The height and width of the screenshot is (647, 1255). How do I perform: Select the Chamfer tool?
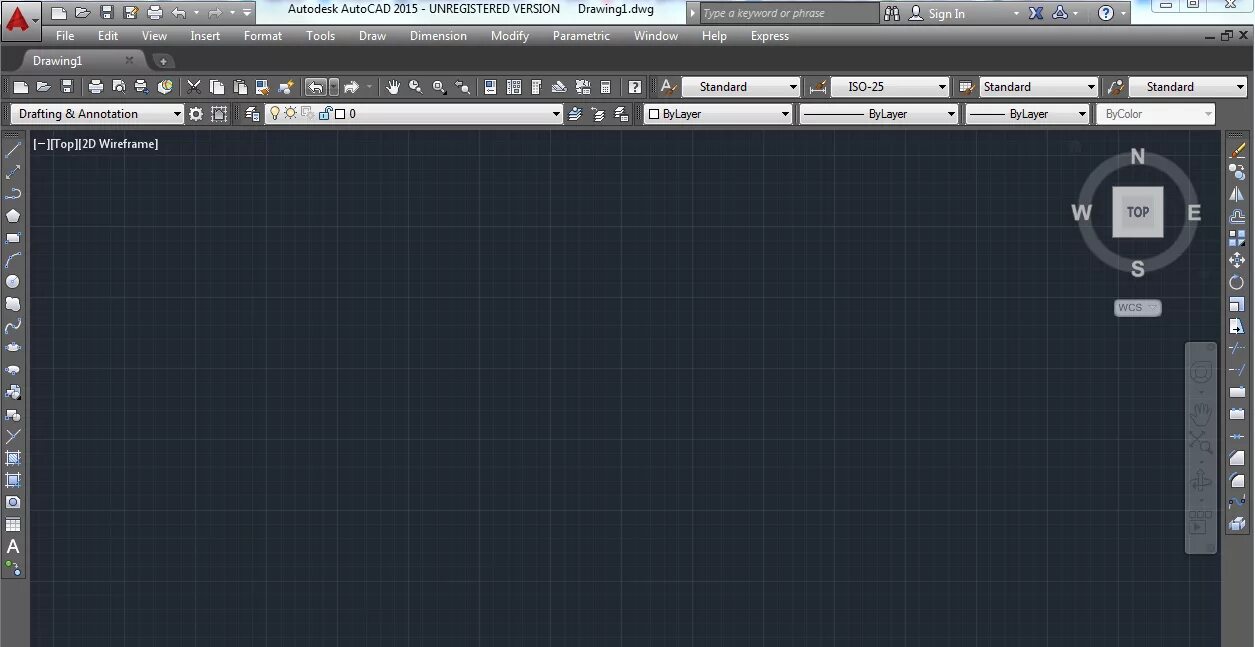click(x=1237, y=458)
